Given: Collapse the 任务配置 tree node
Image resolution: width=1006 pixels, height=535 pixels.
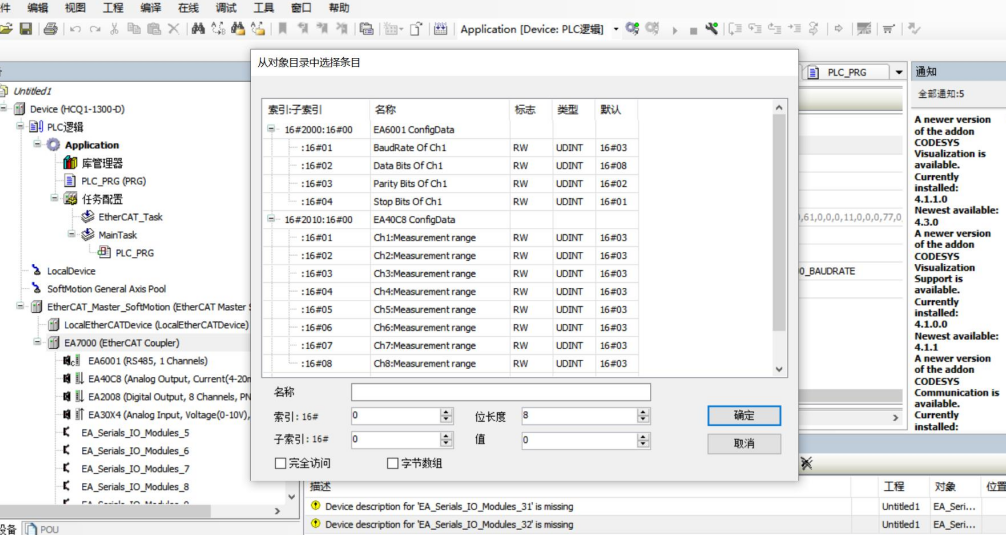Looking at the screenshot, I should click(x=55, y=198).
